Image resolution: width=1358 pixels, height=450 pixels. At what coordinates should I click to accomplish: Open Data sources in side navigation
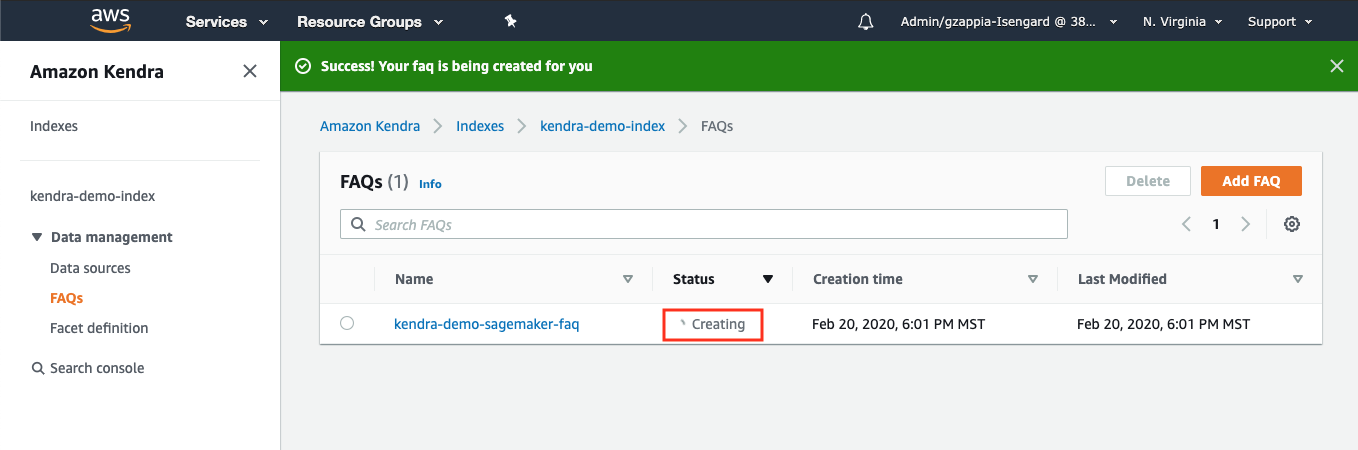[90, 268]
